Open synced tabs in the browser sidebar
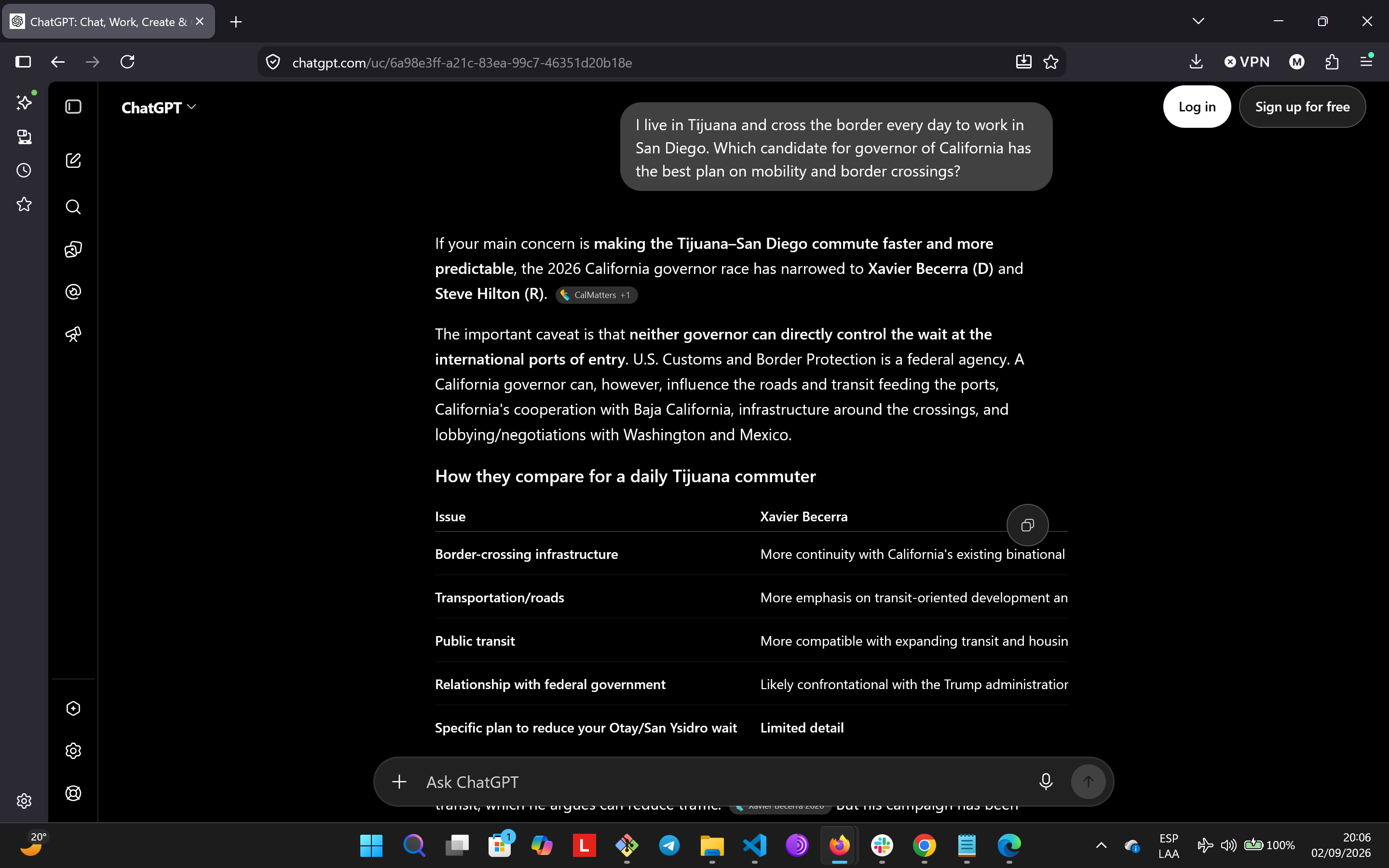This screenshot has width=1389, height=868. click(x=24, y=136)
